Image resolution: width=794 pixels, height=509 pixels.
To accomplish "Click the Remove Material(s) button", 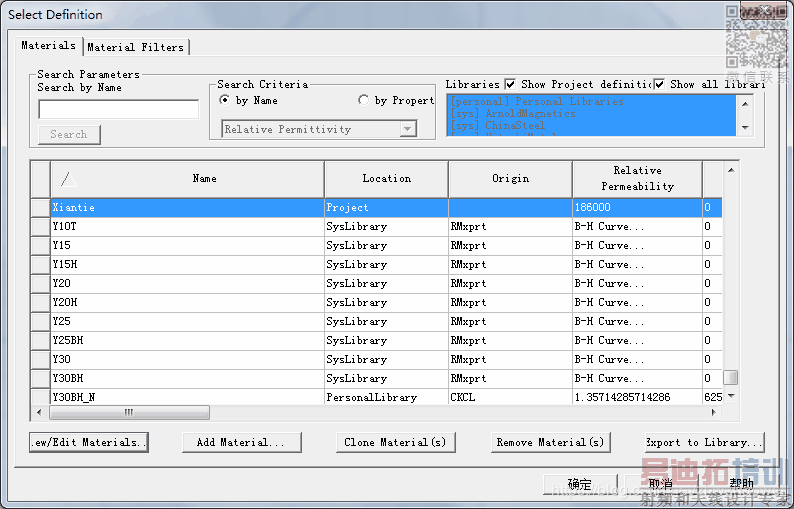I will [x=550, y=442].
